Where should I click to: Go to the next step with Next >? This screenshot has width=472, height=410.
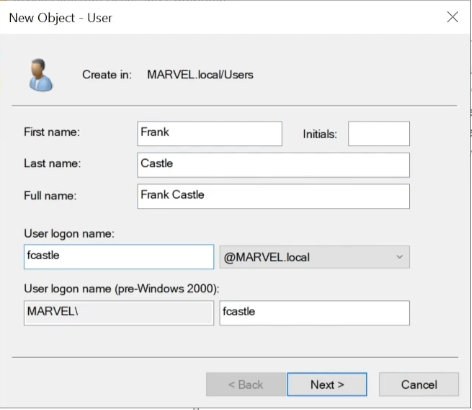(x=327, y=384)
